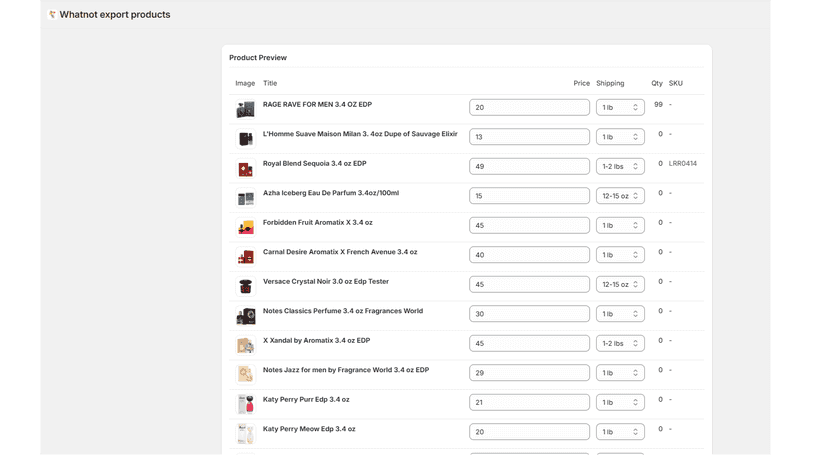Edit price field for X Xandal by Aromatix
828x466 pixels.
point(529,343)
